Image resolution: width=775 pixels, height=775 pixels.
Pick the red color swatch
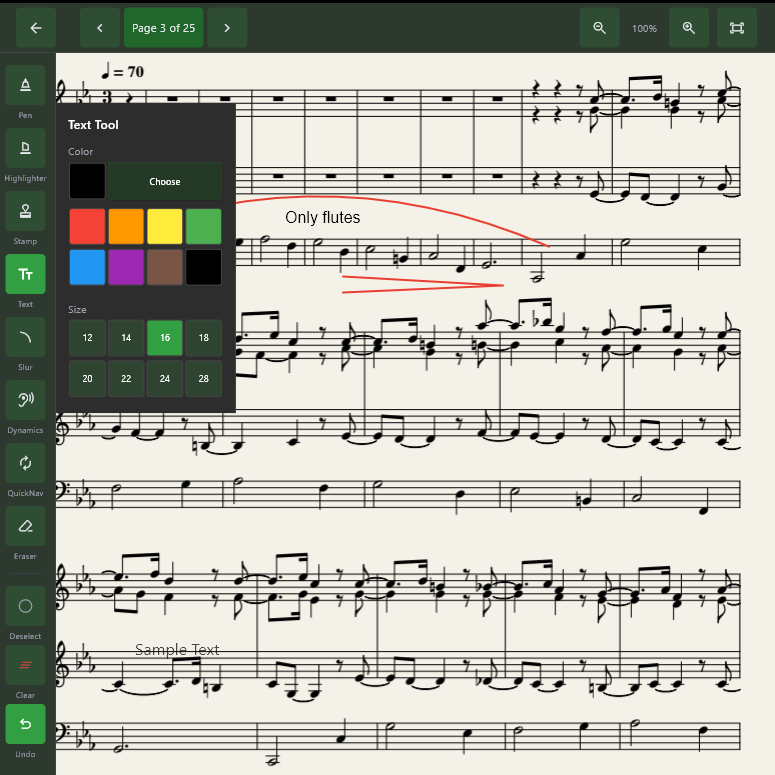[87, 227]
